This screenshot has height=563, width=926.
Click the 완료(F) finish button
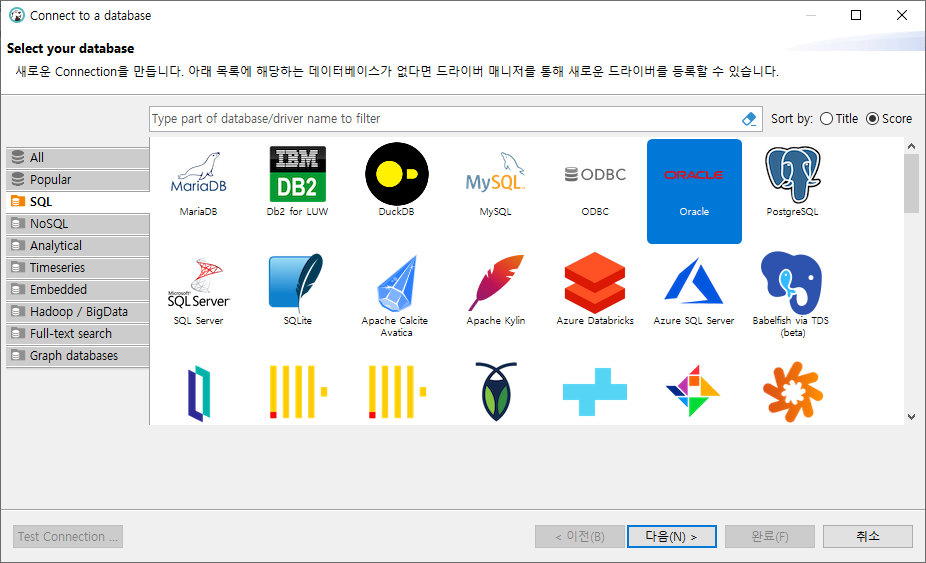(x=770, y=536)
